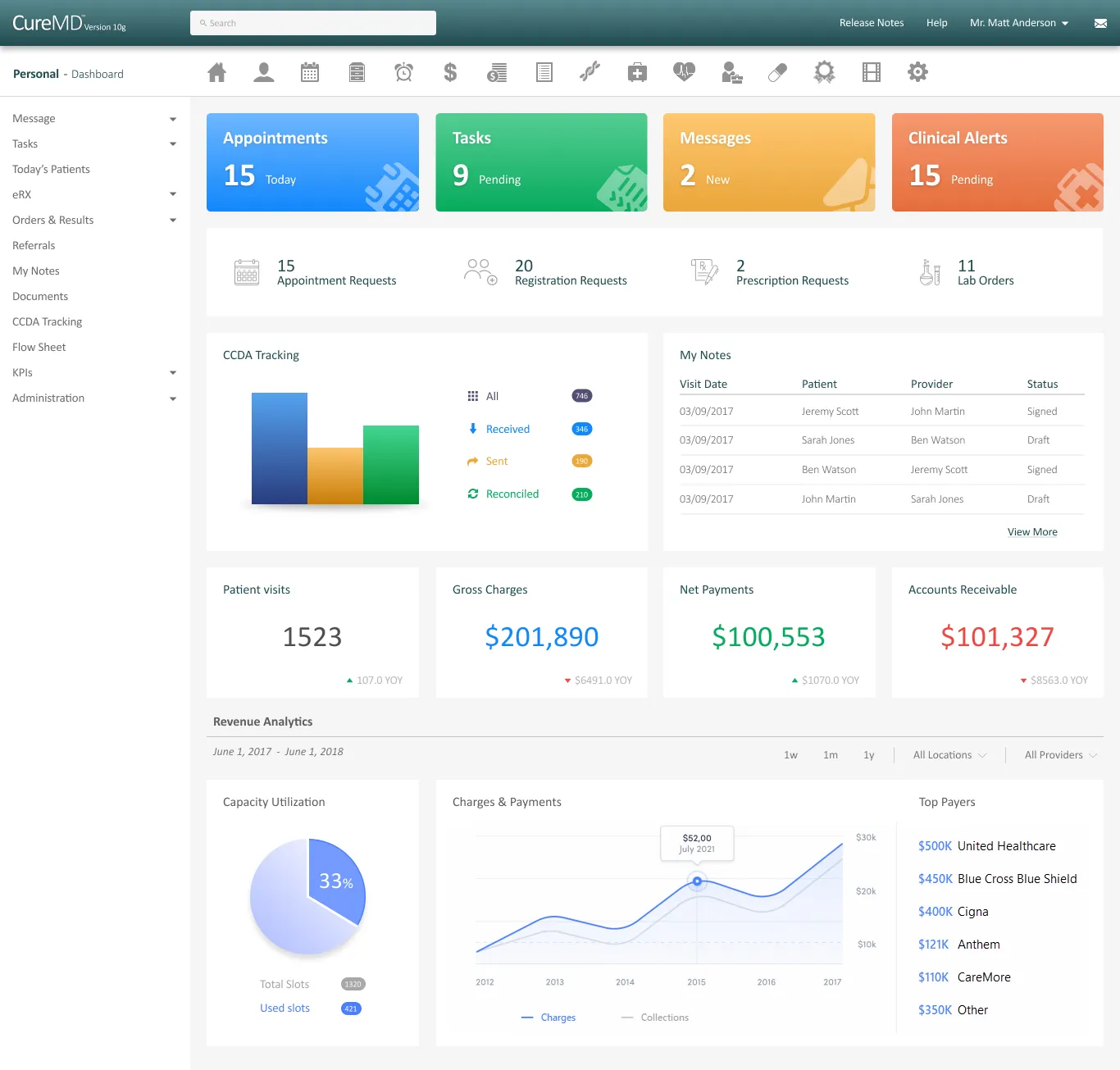Open the film strip icon

point(872,73)
